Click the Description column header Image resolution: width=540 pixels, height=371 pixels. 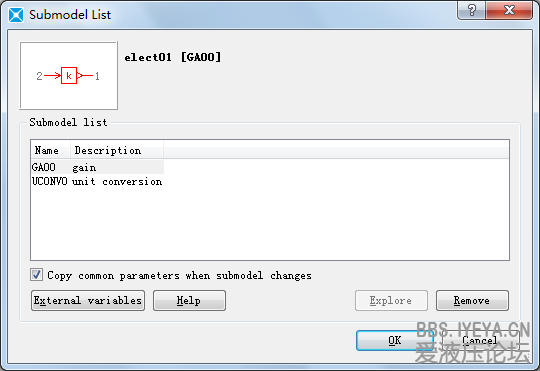click(x=117, y=151)
